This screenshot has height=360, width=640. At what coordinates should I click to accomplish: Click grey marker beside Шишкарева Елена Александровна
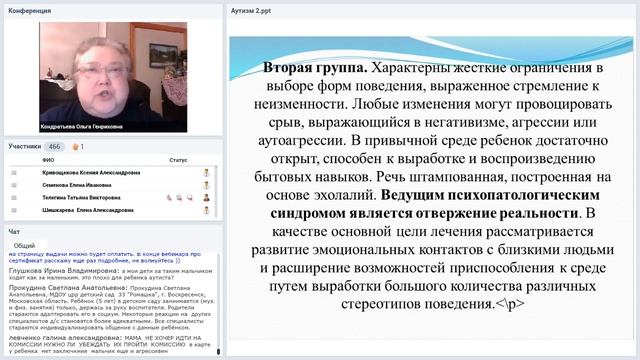[14, 211]
